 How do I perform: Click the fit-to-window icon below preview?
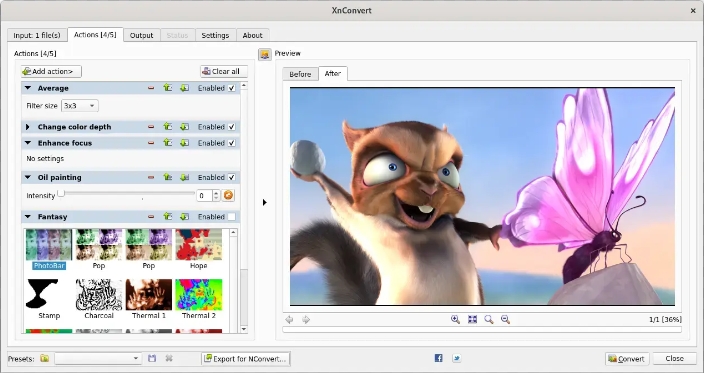(472, 319)
